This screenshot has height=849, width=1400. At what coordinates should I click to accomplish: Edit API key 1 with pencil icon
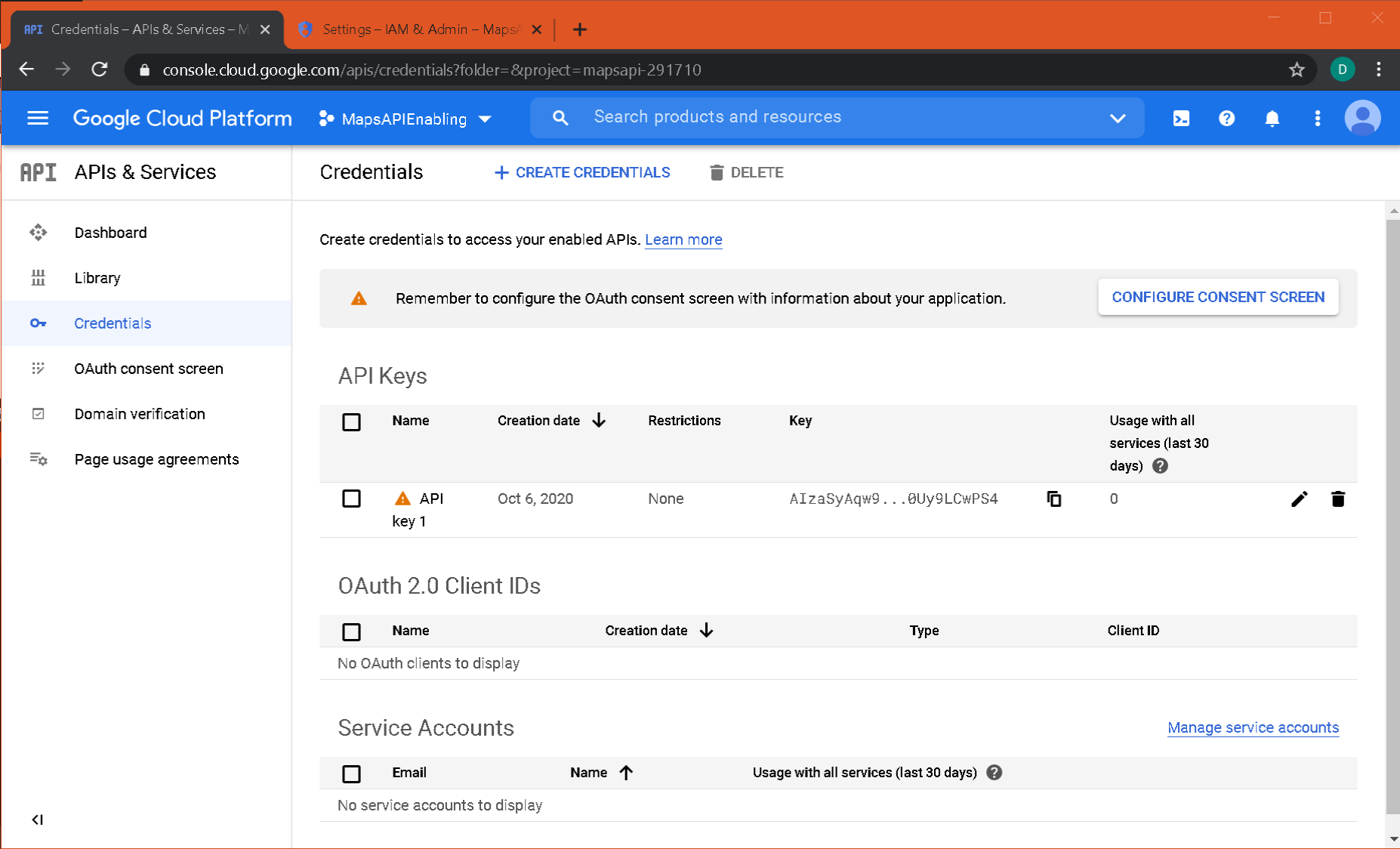tap(1299, 499)
